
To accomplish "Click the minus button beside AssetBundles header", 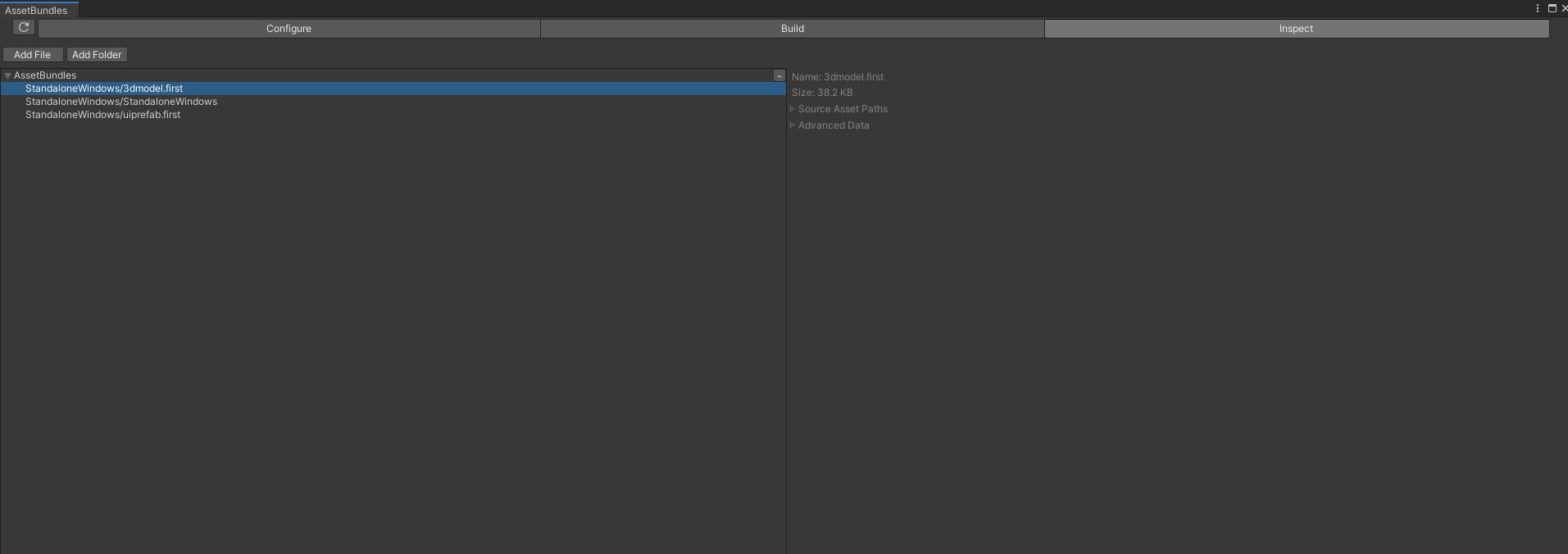I will pyautogui.click(x=779, y=75).
